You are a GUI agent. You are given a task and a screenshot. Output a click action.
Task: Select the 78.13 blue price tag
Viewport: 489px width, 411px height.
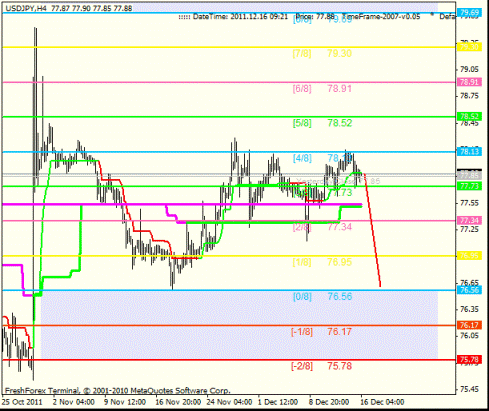click(469, 152)
